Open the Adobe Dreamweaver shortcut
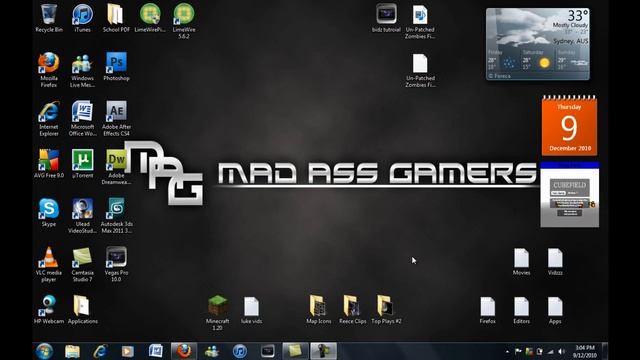640x360 pixels. [116, 167]
